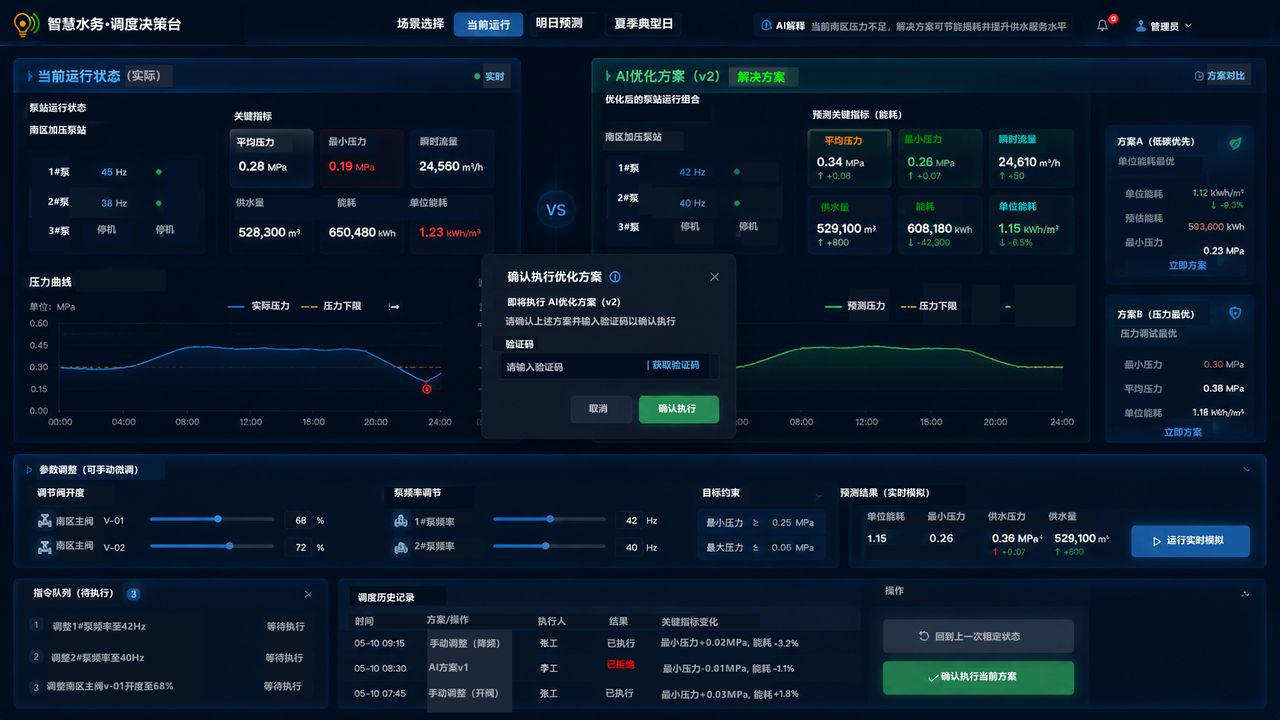Adjust the 1#泵频率 slider
The image size is (1280, 720).
549,519
